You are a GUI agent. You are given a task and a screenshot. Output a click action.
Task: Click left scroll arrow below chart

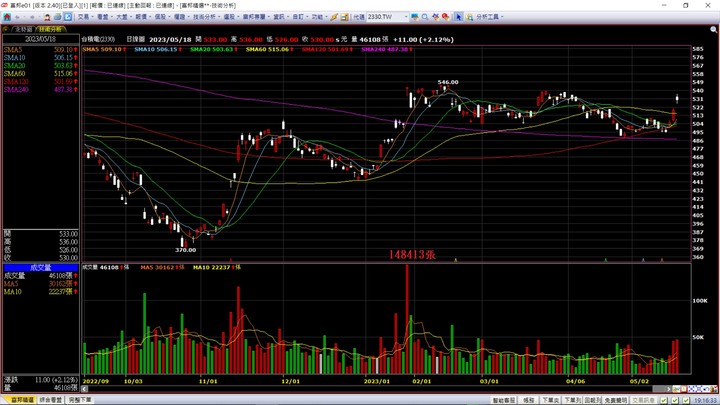[84, 389]
